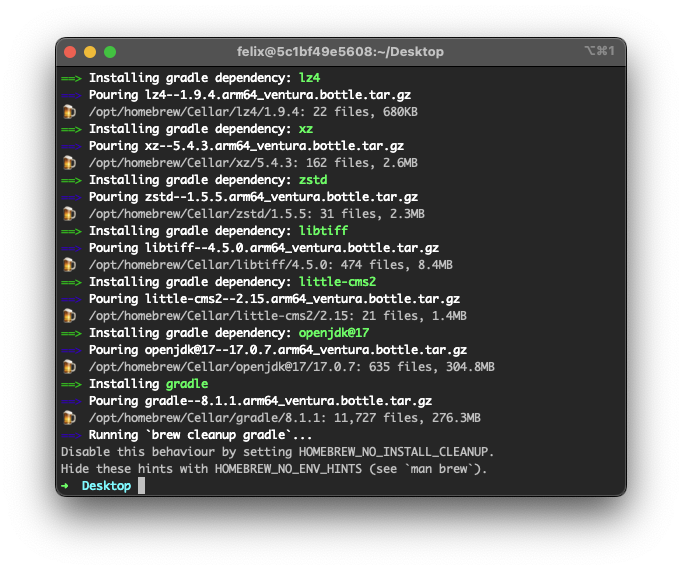682x570 pixels.
Task: Click the blue arrow before Pouring zstd line
Action: pos(71,198)
